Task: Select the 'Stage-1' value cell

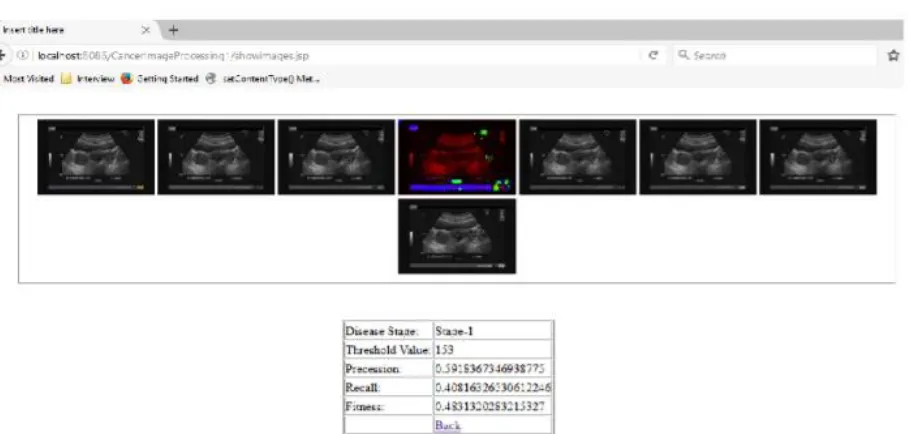Action: 493,331
